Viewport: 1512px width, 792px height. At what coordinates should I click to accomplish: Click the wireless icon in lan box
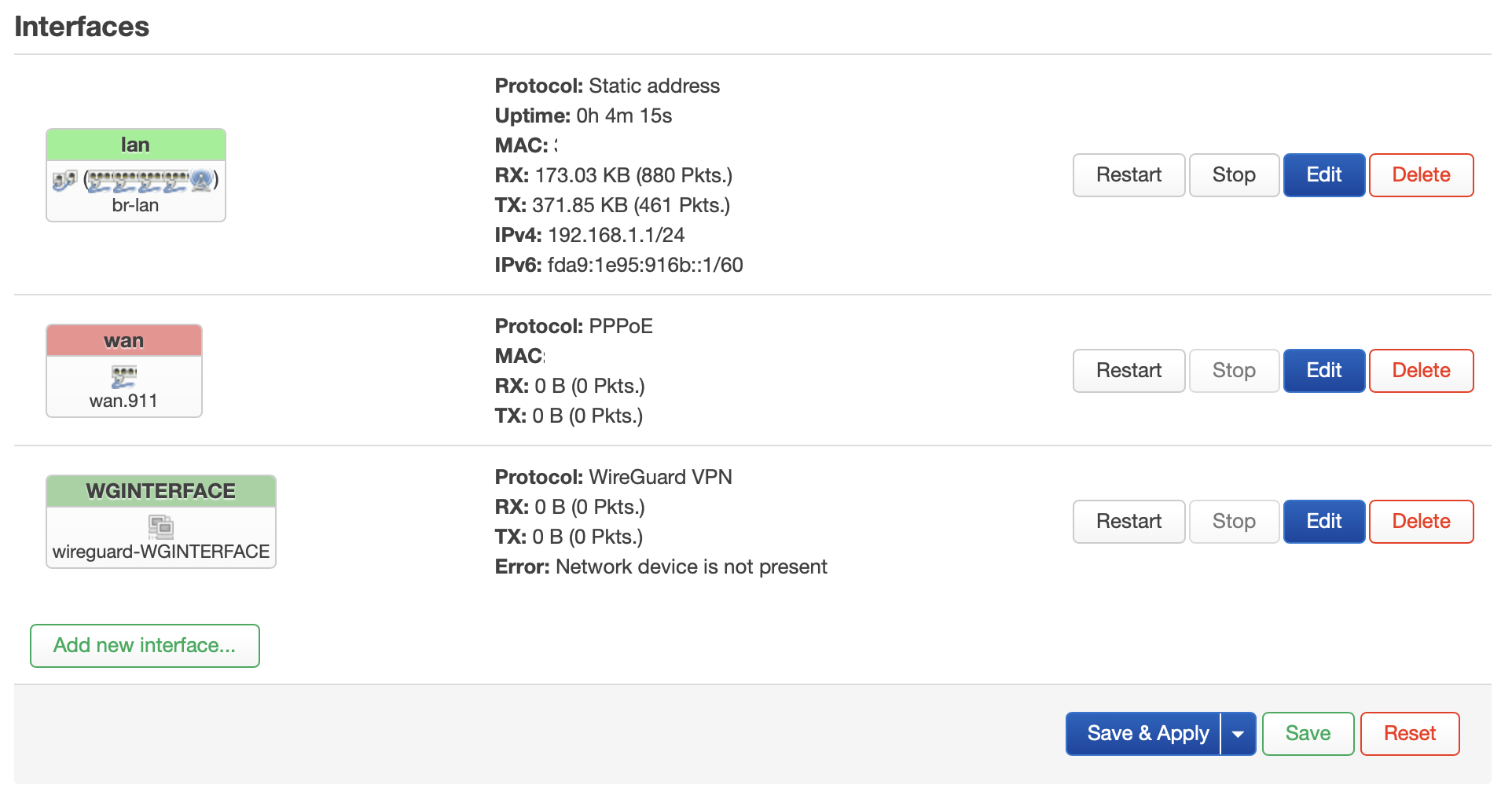(201, 180)
